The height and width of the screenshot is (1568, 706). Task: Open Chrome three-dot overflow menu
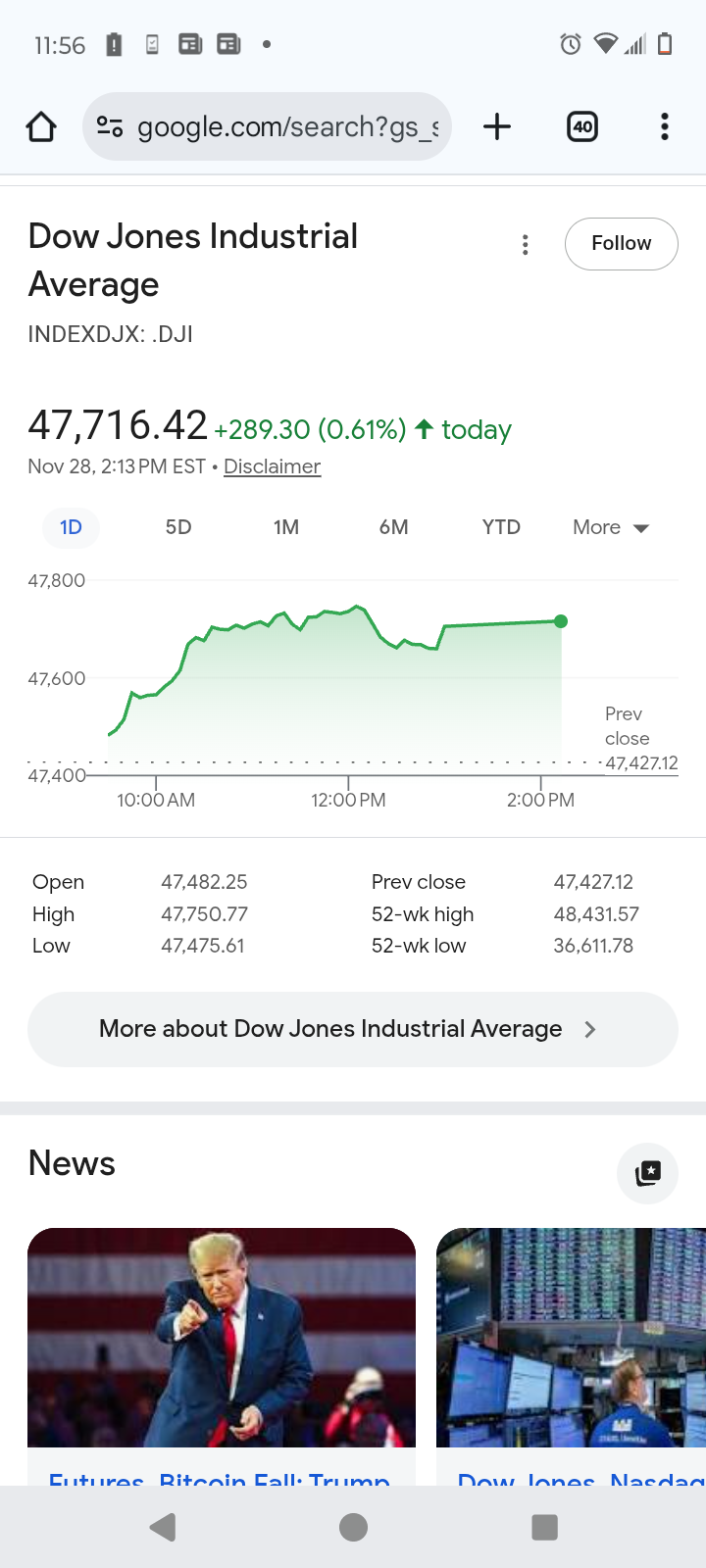[665, 126]
